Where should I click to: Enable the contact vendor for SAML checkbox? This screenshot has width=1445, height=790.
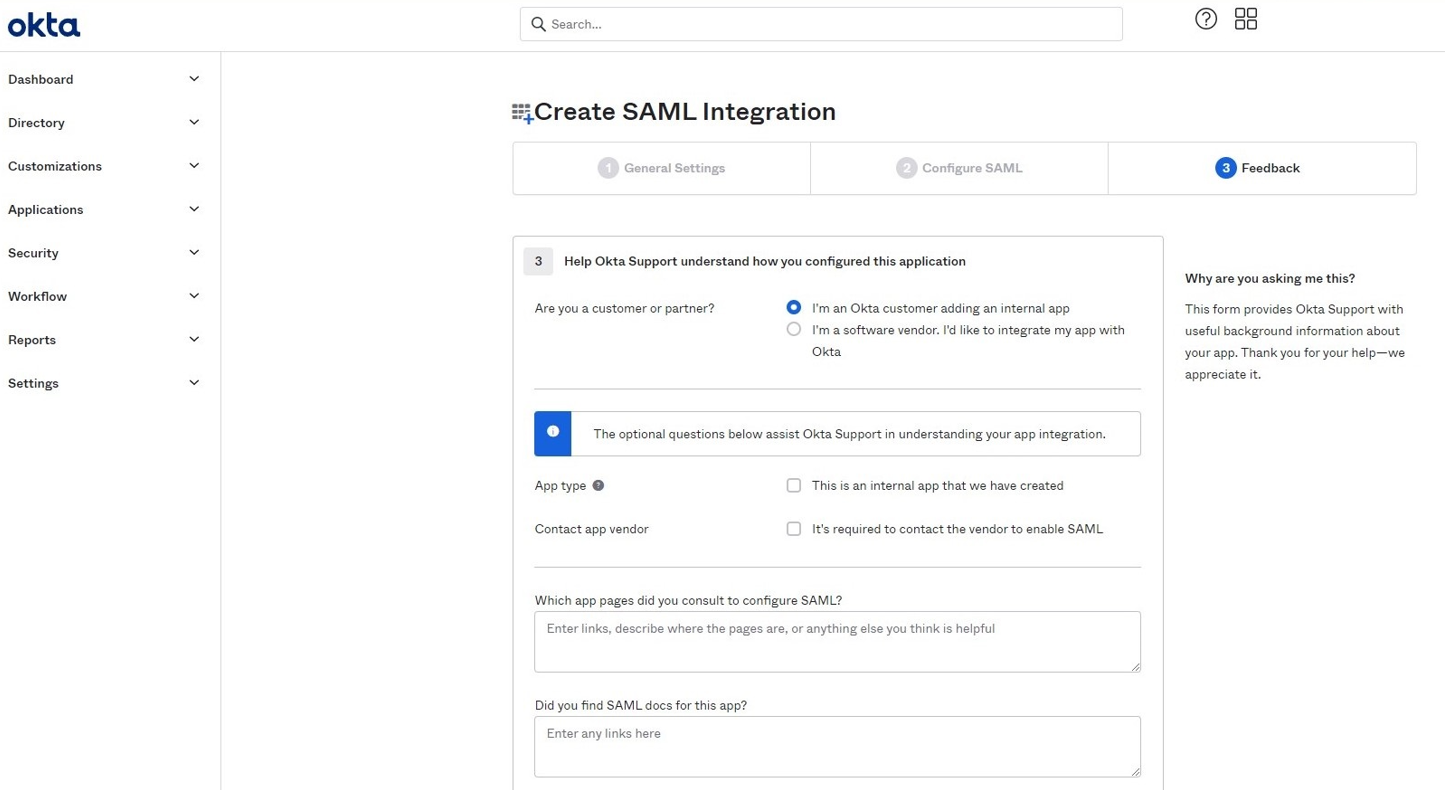pos(794,529)
